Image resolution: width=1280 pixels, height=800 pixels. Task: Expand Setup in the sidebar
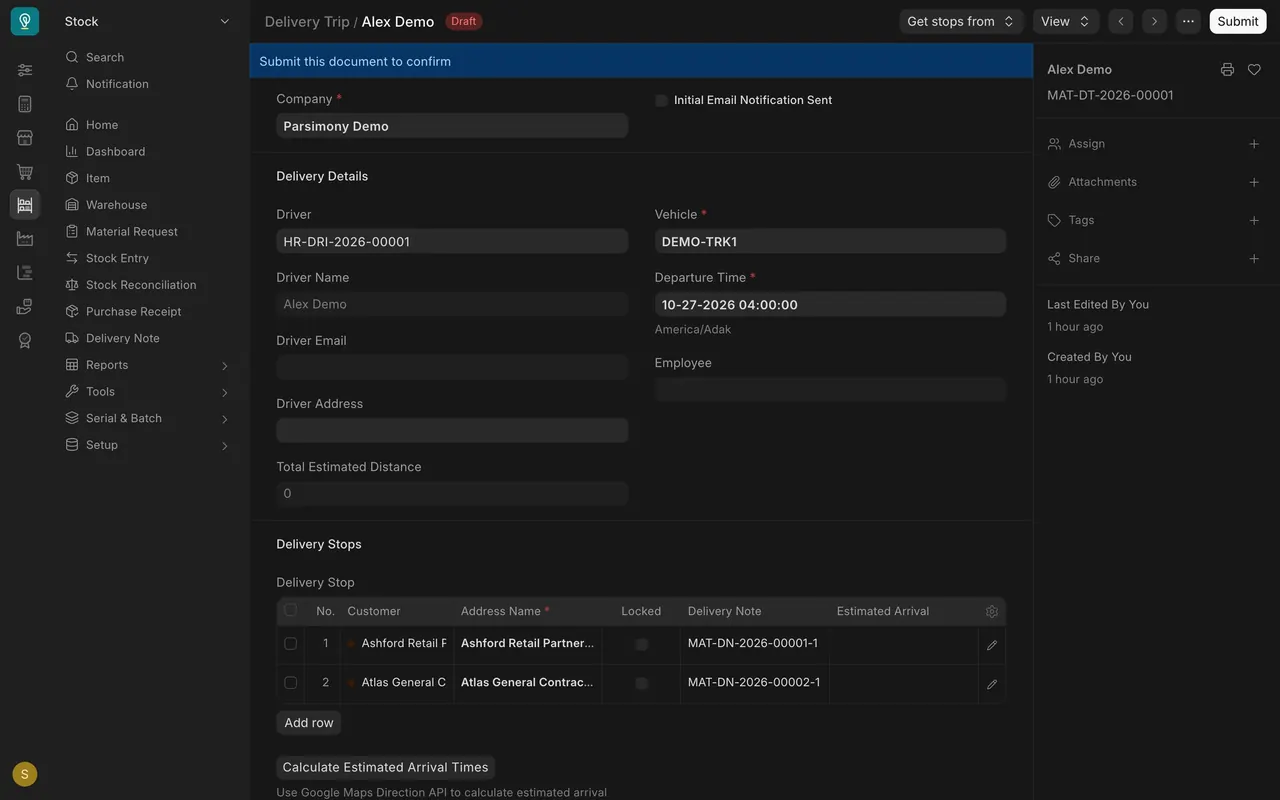click(147, 445)
